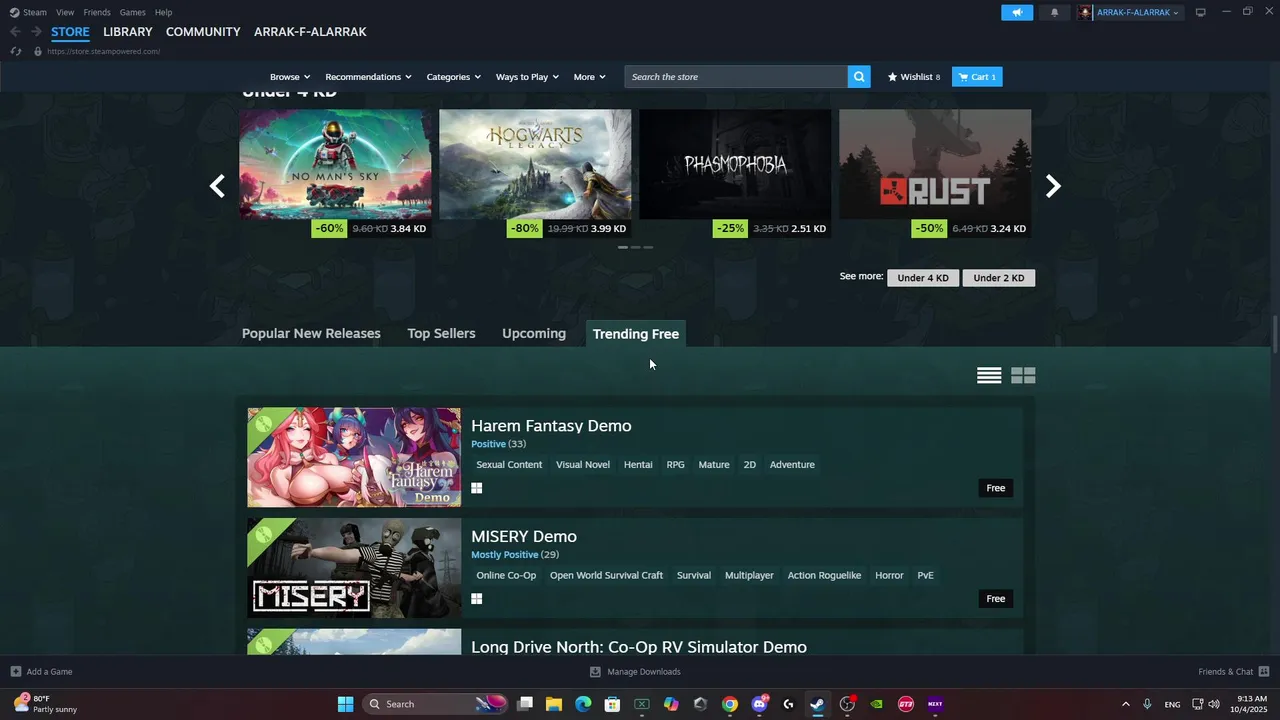
Task: Open Logitech G HUB from the taskbar
Action: [x=788, y=704]
